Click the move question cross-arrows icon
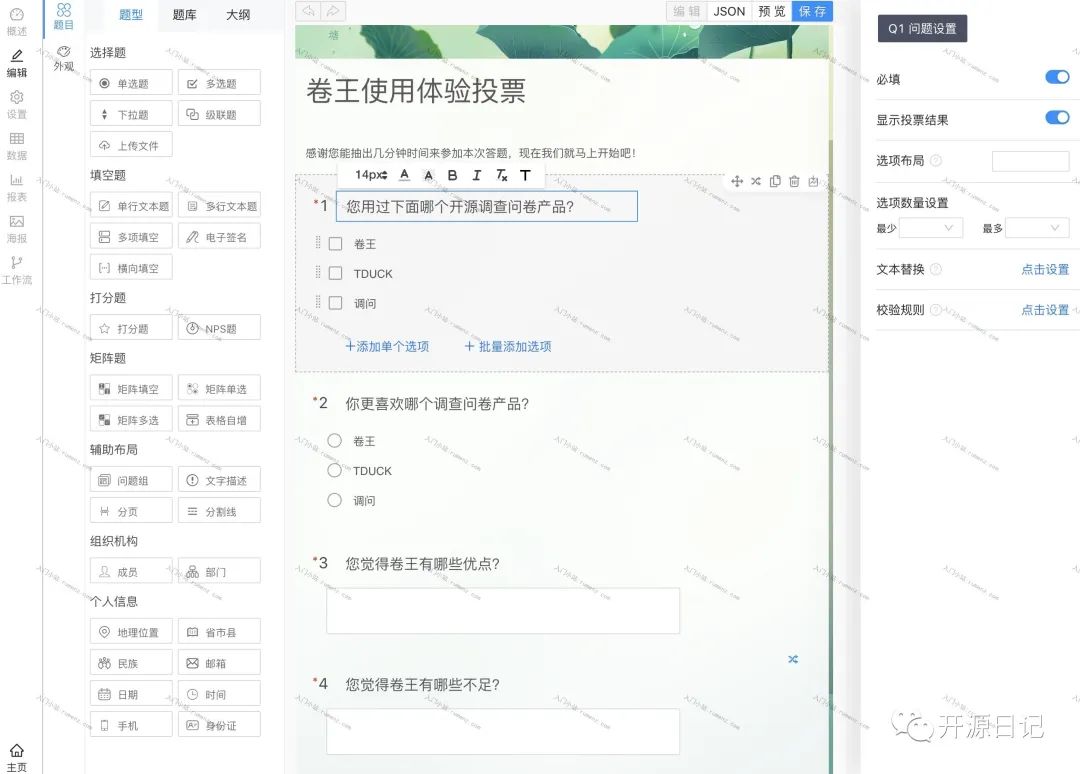This screenshot has height=774, width=1080. 737,181
